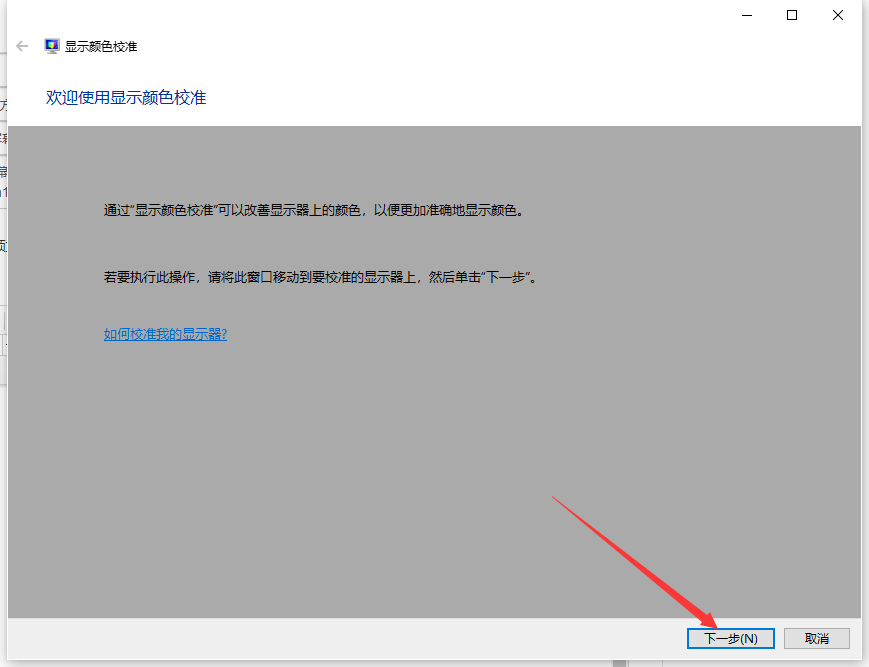Click the 显示颜色校准 window title text
Viewport: 869px width, 667px height.
click(x=101, y=46)
